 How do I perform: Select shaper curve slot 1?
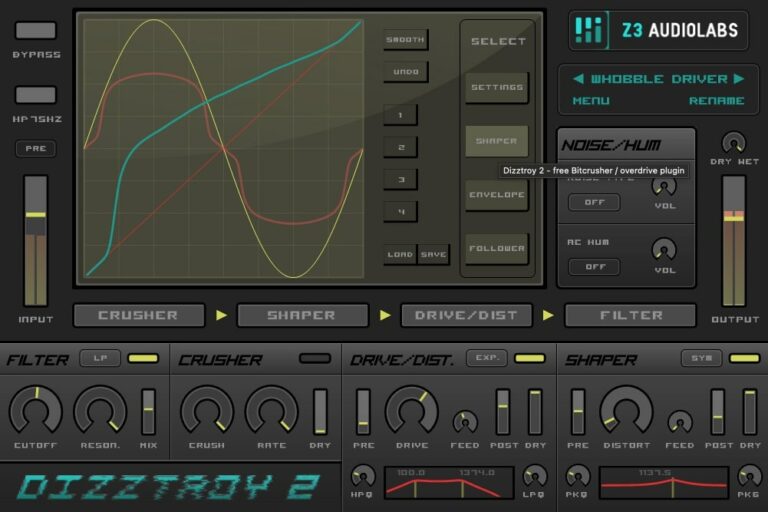[400, 115]
